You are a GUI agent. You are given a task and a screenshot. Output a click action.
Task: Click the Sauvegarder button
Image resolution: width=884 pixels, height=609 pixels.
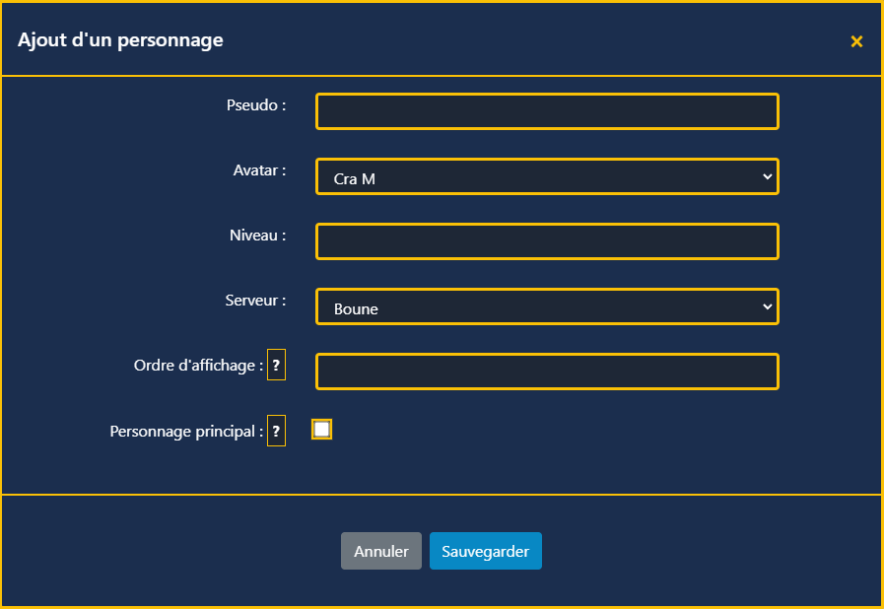(x=485, y=551)
